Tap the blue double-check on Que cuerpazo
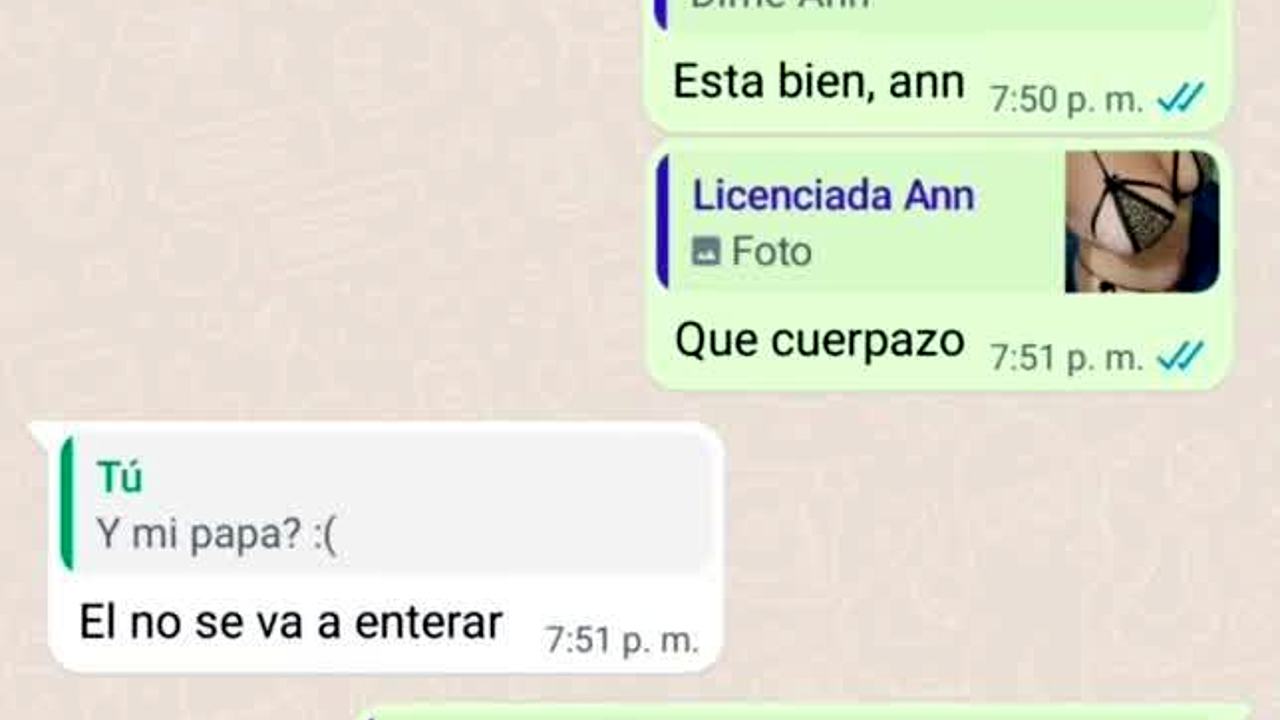This screenshot has height=720, width=1280. 1181,356
